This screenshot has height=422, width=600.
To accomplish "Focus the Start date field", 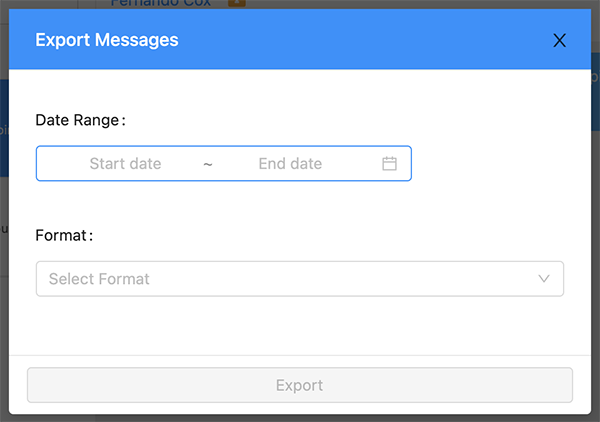I will 125,163.
